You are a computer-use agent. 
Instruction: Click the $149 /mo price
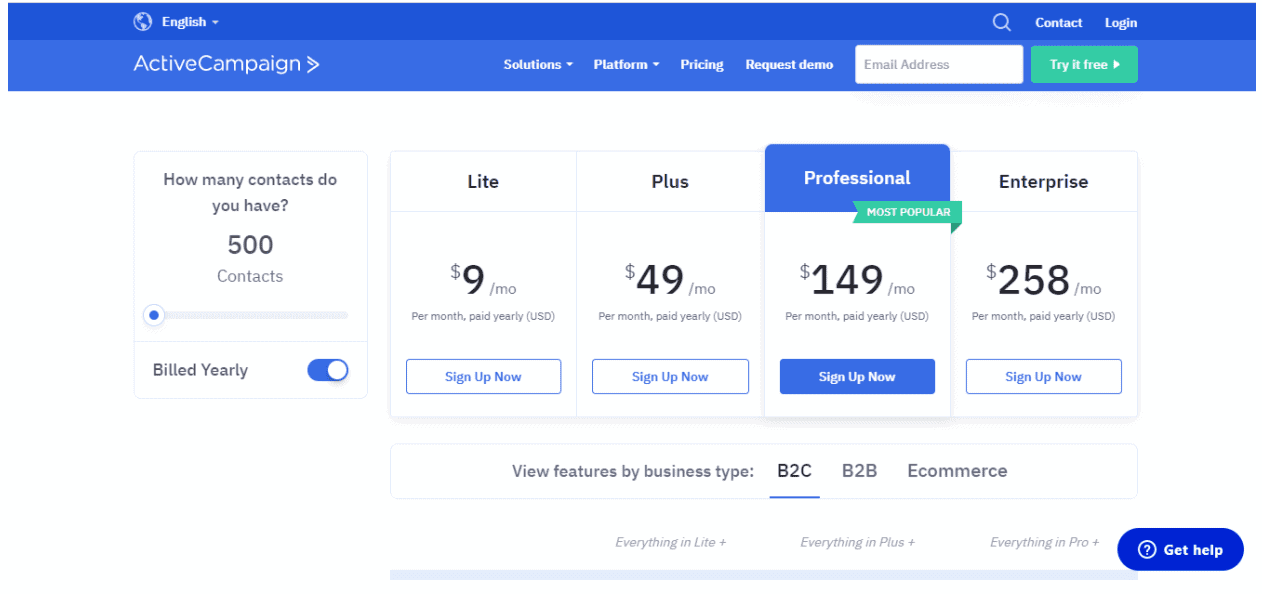tap(857, 281)
